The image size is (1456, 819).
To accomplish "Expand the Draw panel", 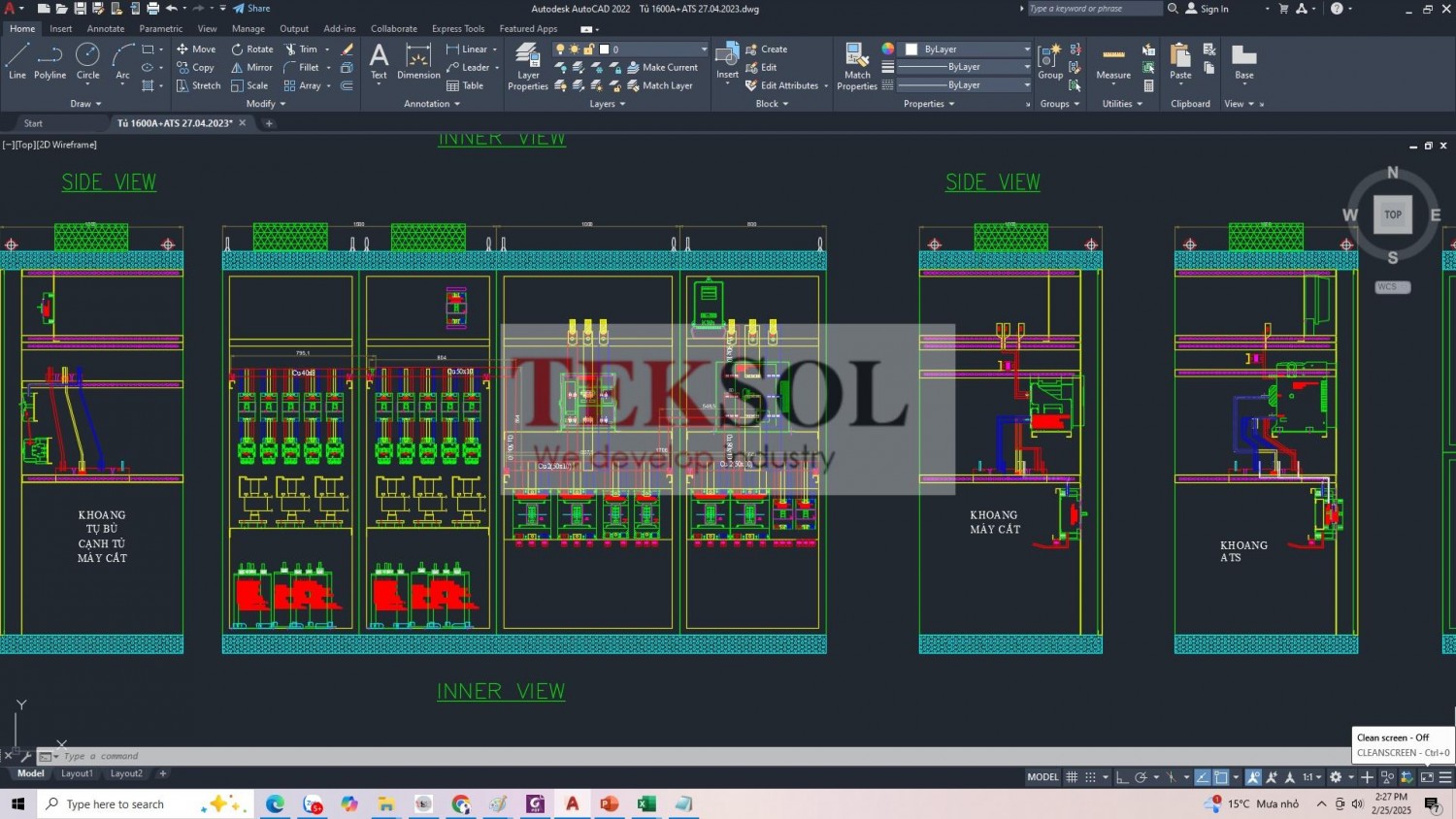I will pyautogui.click(x=85, y=104).
